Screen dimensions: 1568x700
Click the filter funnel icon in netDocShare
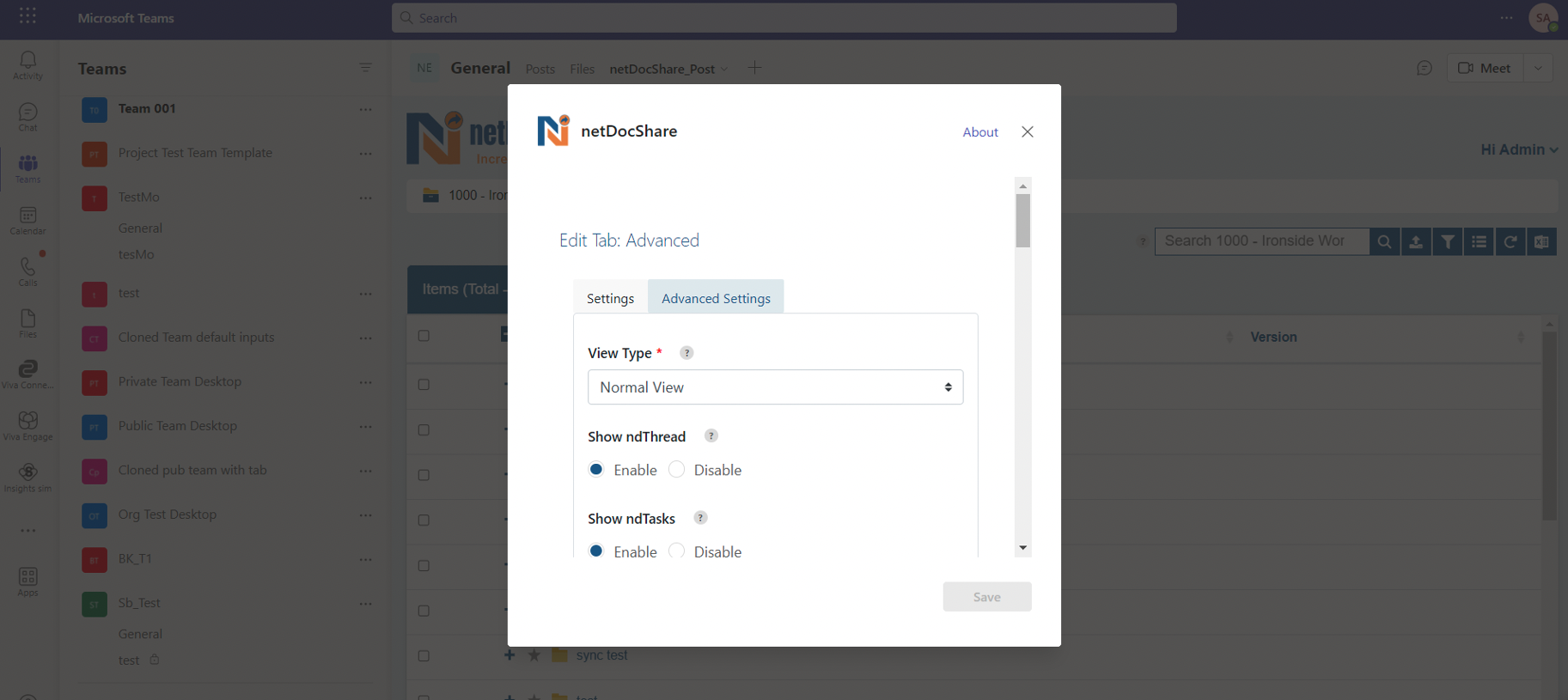pos(1448,241)
